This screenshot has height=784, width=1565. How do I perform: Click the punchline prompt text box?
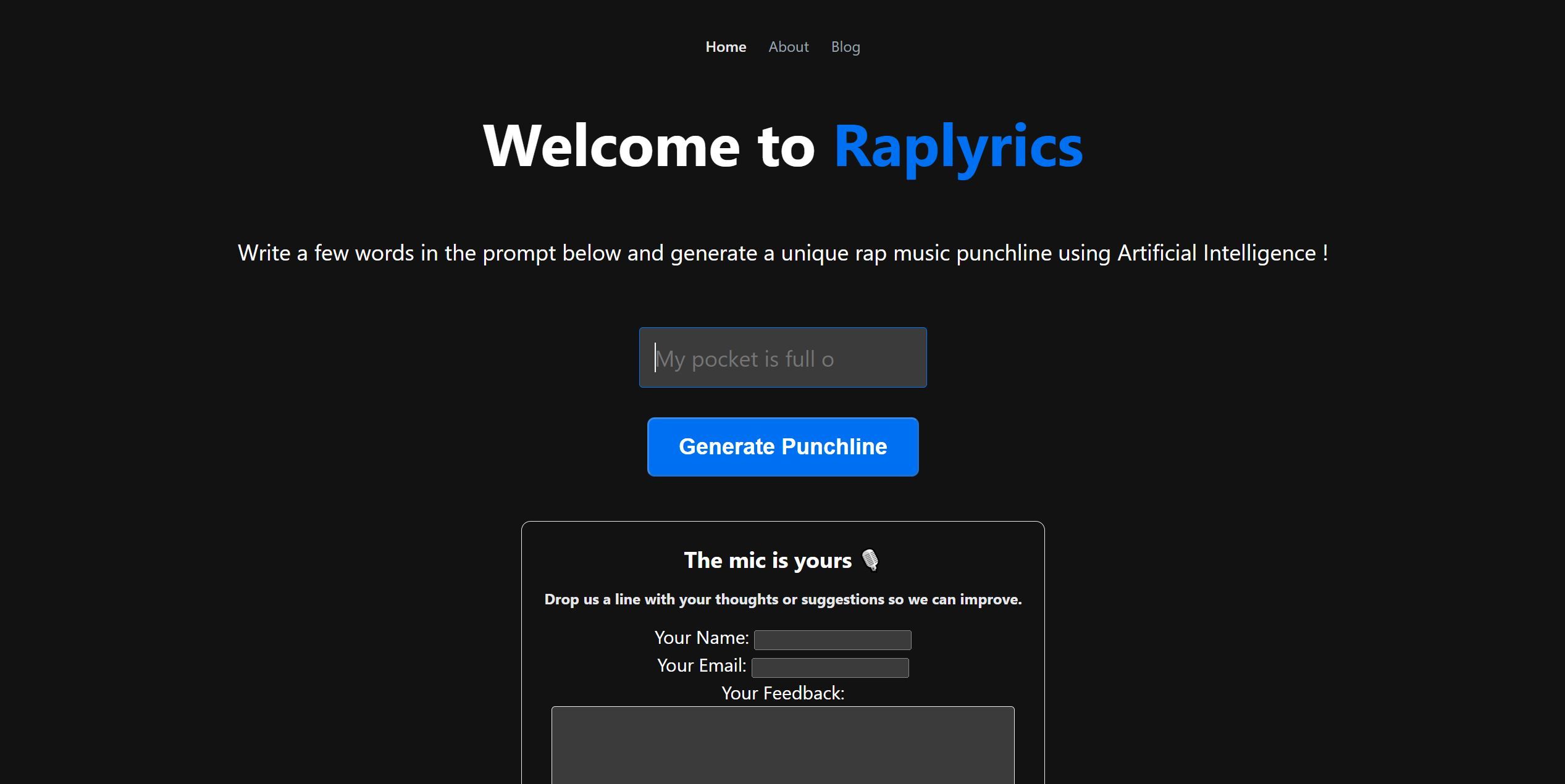pos(782,357)
